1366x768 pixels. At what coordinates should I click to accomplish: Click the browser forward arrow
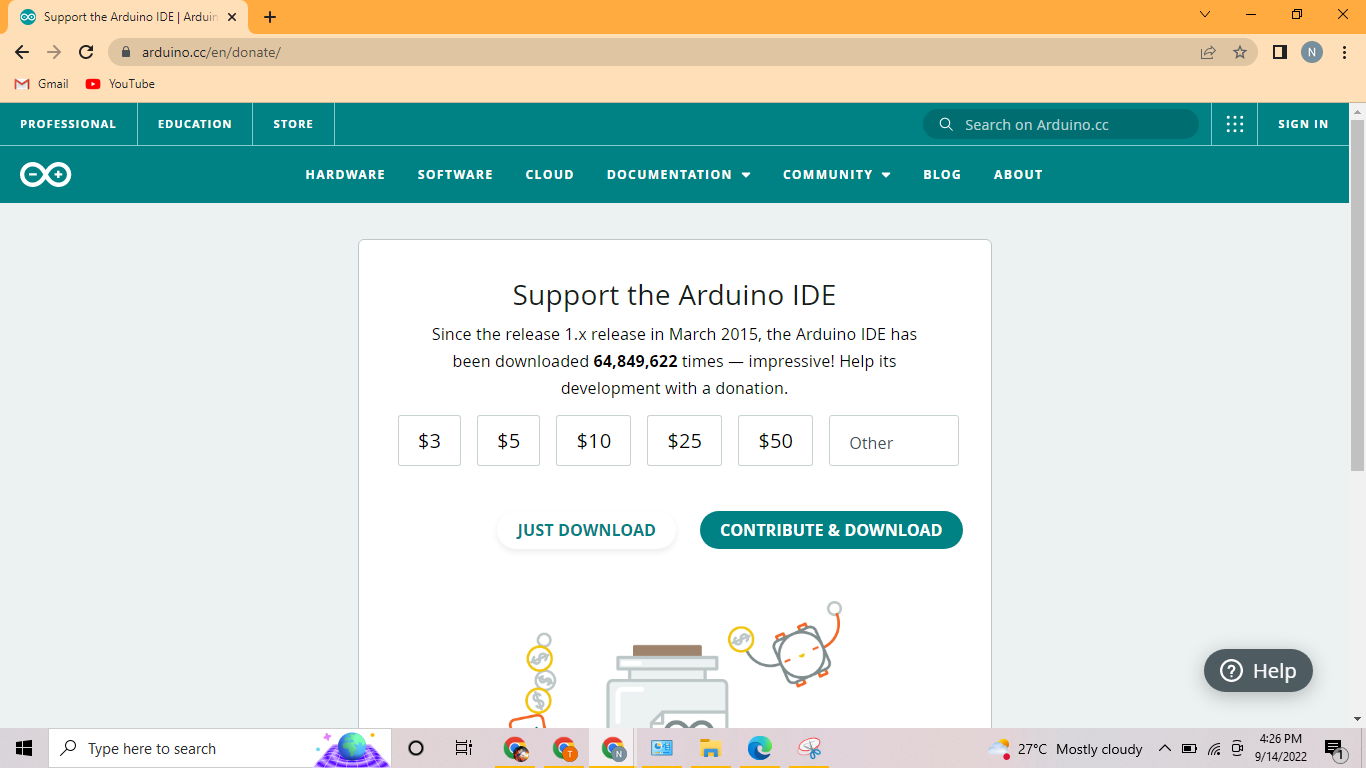[x=54, y=52]
